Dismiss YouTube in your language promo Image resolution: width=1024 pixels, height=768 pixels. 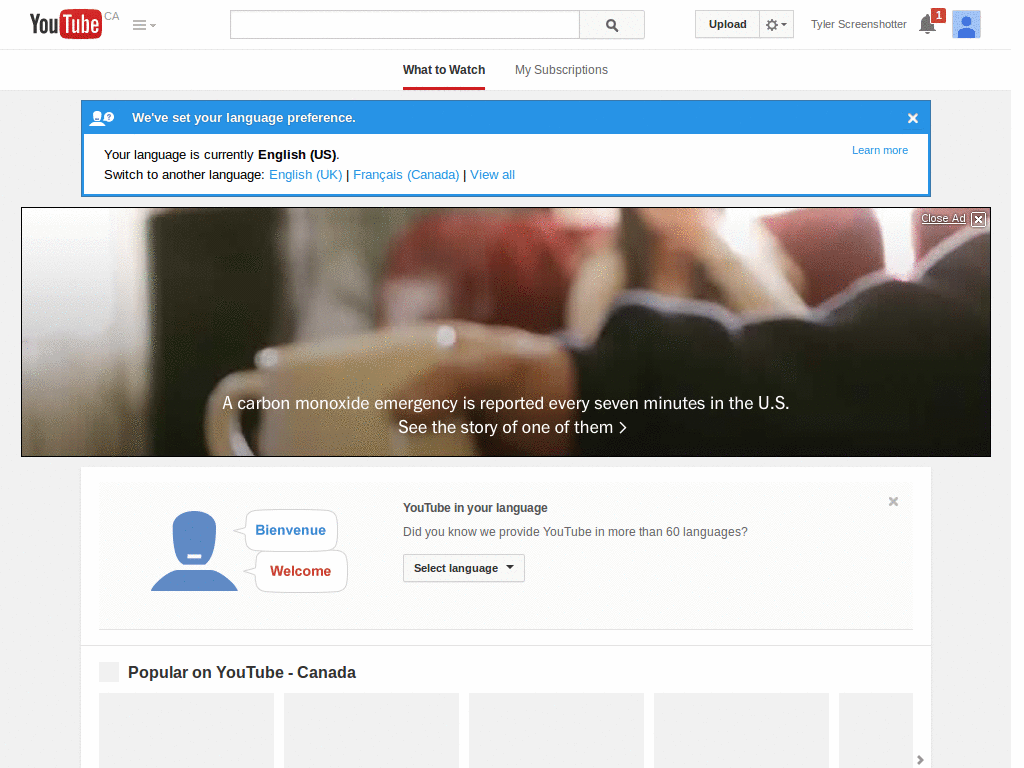(893, 502)
